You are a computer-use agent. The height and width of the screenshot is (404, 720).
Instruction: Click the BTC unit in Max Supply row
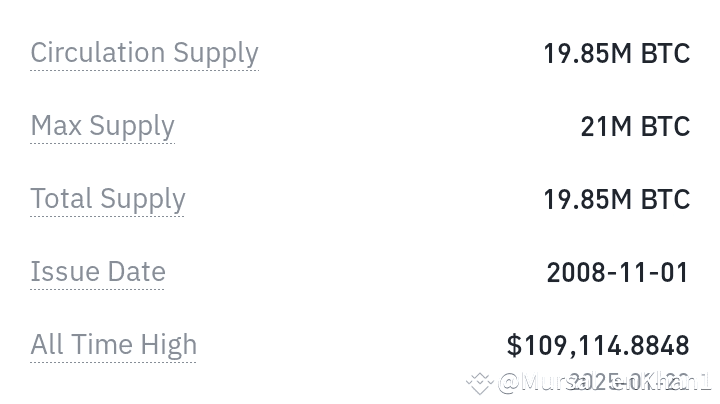tap(666, 126)
